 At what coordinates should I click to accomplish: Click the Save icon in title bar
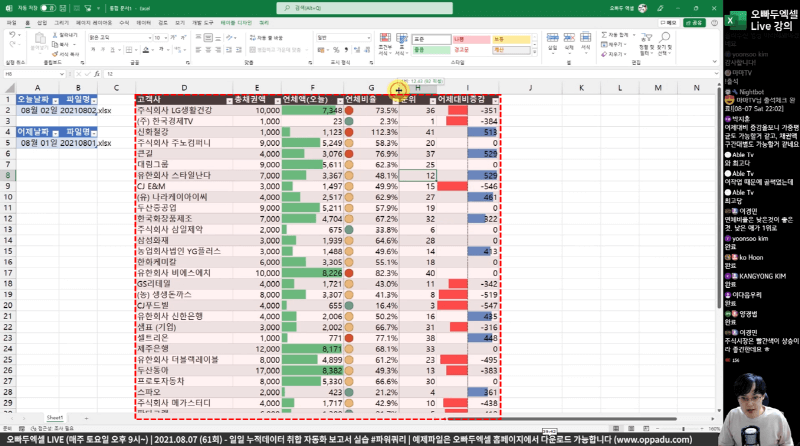pyautogui.click(x=63, y=8)
